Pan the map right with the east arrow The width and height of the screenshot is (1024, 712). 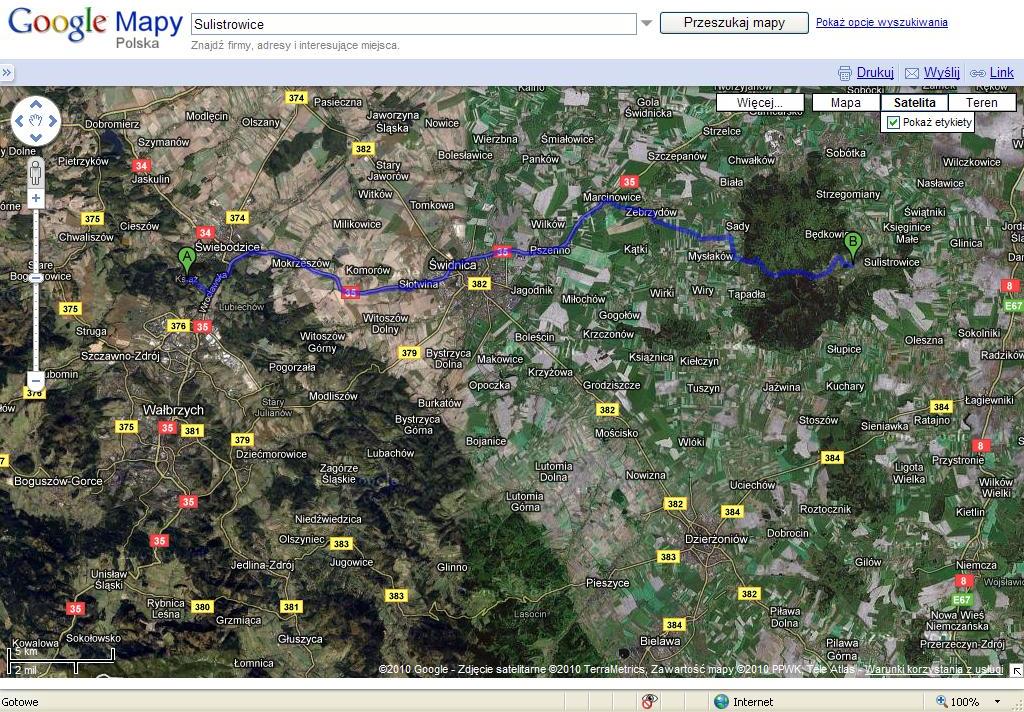(x=53, y=121)
